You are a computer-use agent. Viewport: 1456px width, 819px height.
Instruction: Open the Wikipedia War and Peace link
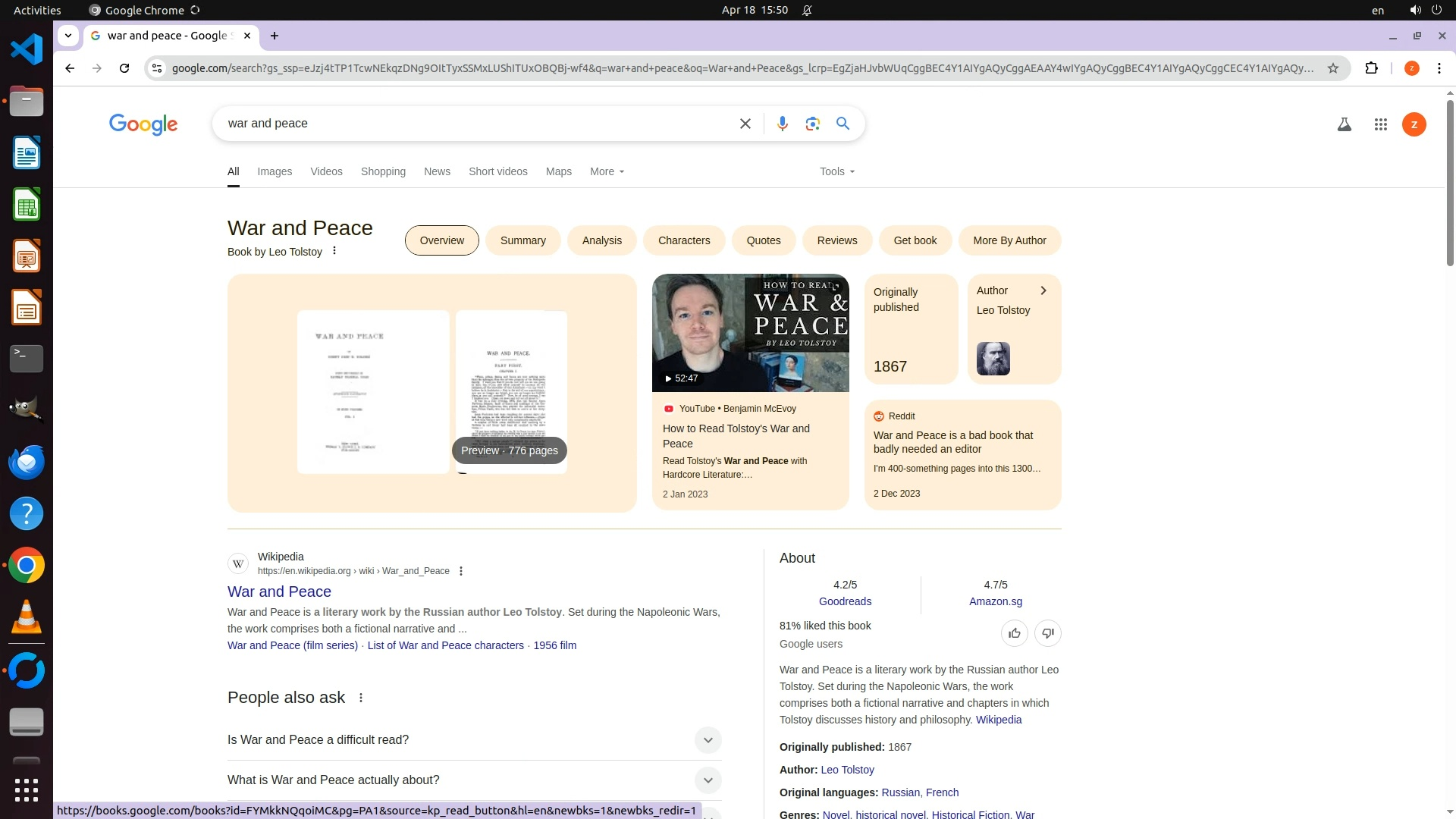(x=279, y=591)
